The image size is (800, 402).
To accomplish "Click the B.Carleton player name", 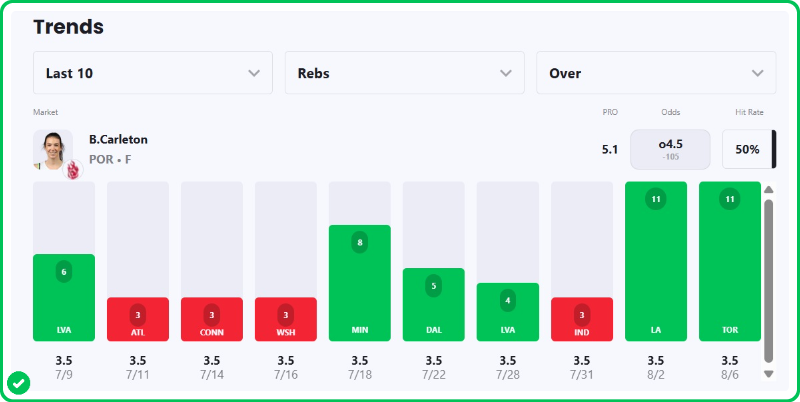I will point(118,139).
